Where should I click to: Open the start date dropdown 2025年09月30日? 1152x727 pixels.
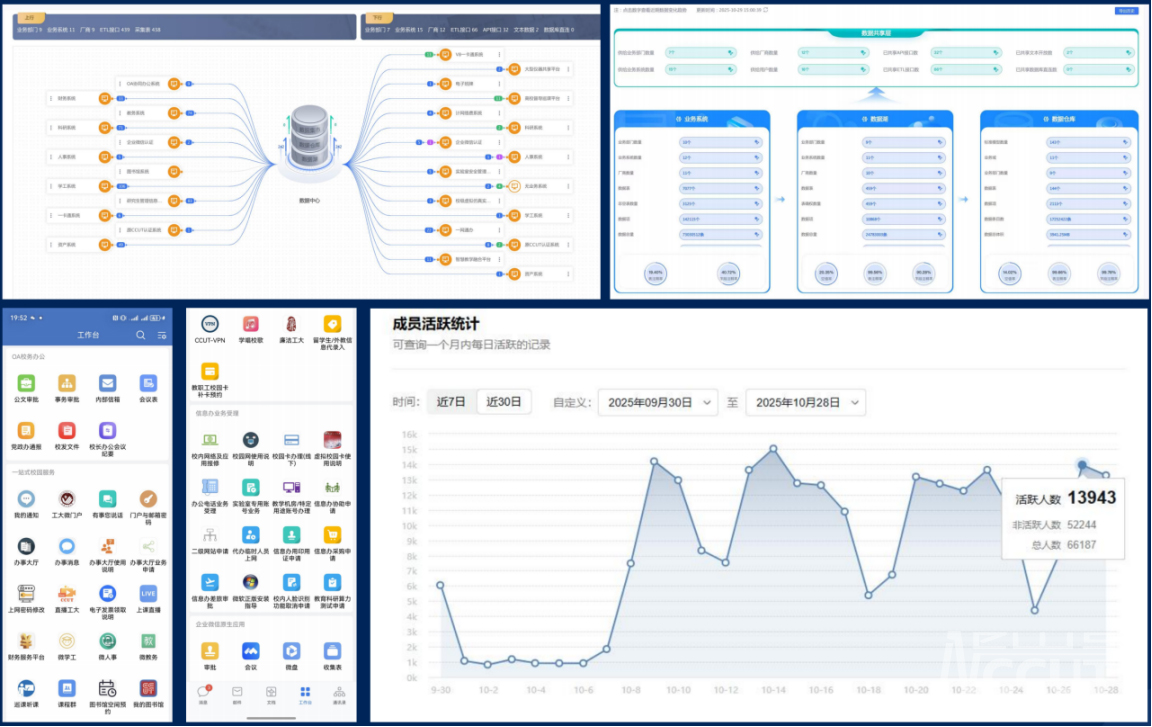point(658,402)
